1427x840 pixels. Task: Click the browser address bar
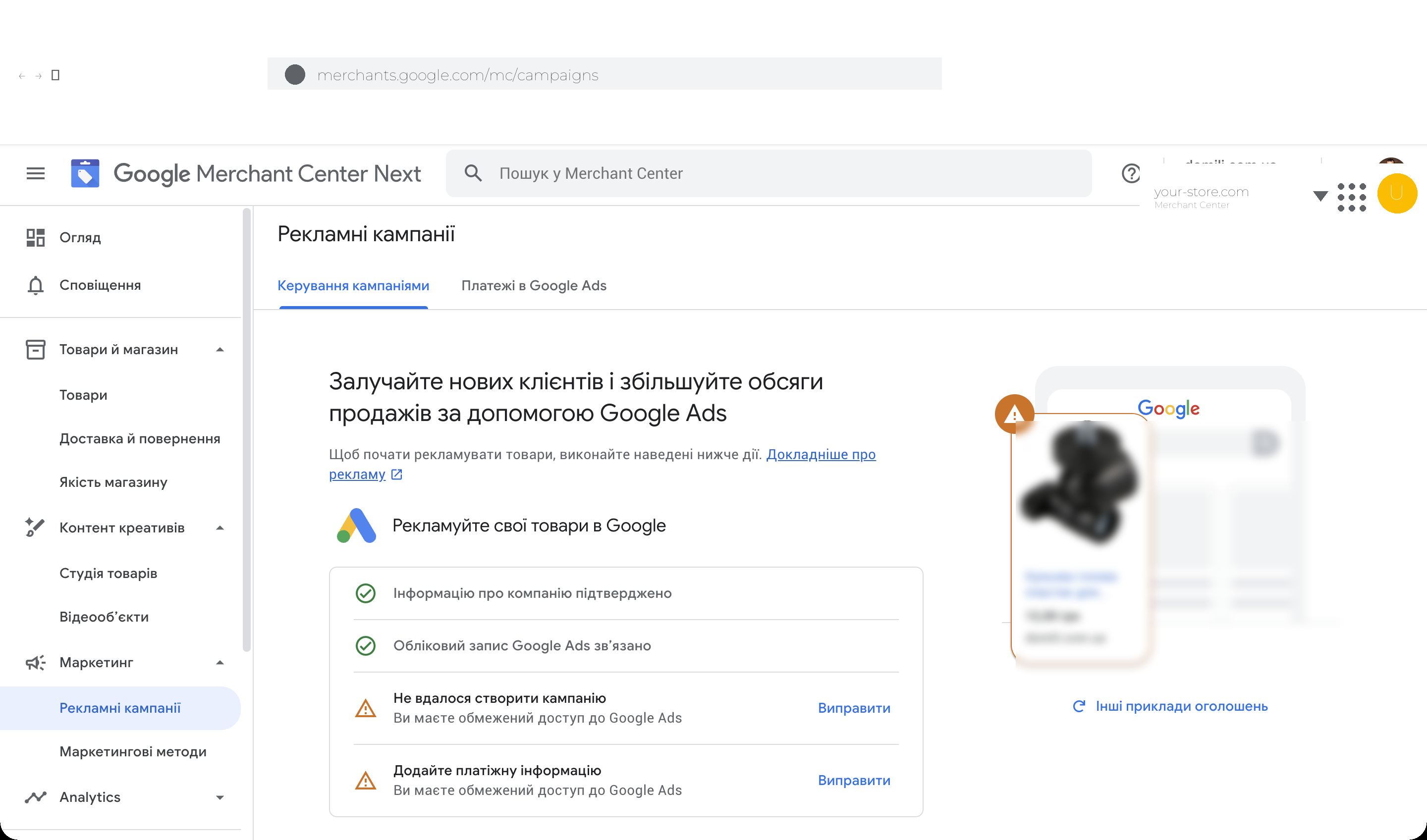pos(604,74)
